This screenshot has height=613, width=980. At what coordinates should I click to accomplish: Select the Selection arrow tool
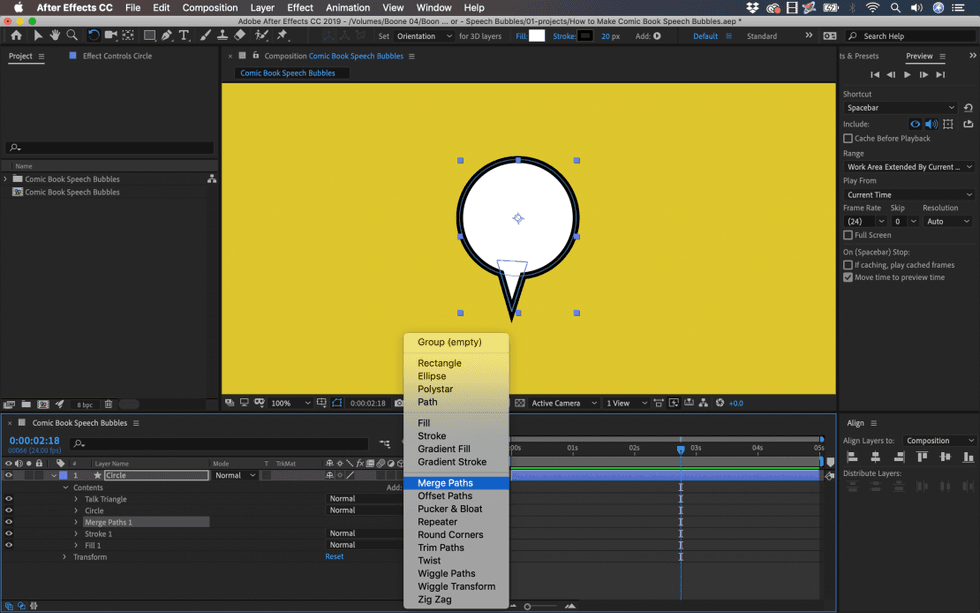(38, 36)
